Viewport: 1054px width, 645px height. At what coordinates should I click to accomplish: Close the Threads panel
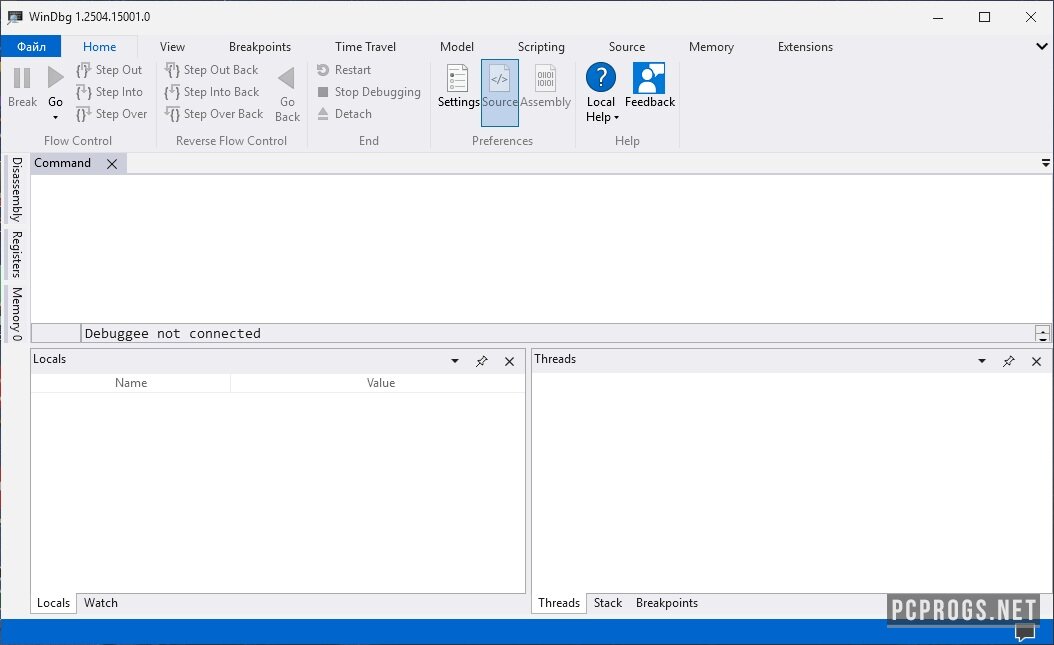pyautogui.click(x=1037, y=361)
